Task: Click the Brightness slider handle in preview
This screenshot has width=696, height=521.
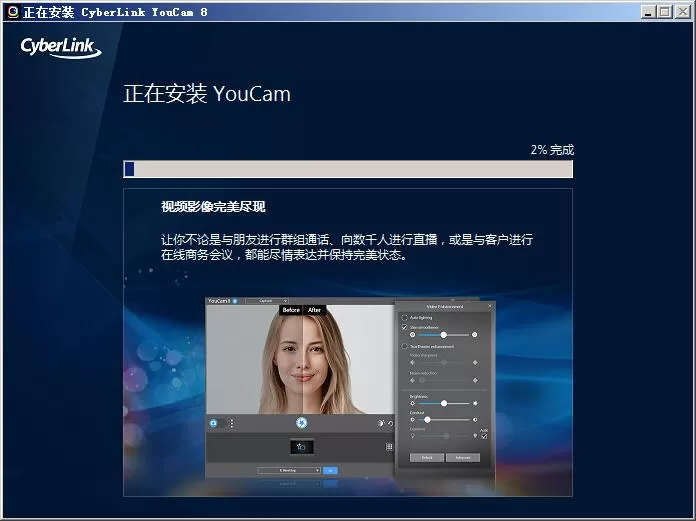Action: [444, 403]
